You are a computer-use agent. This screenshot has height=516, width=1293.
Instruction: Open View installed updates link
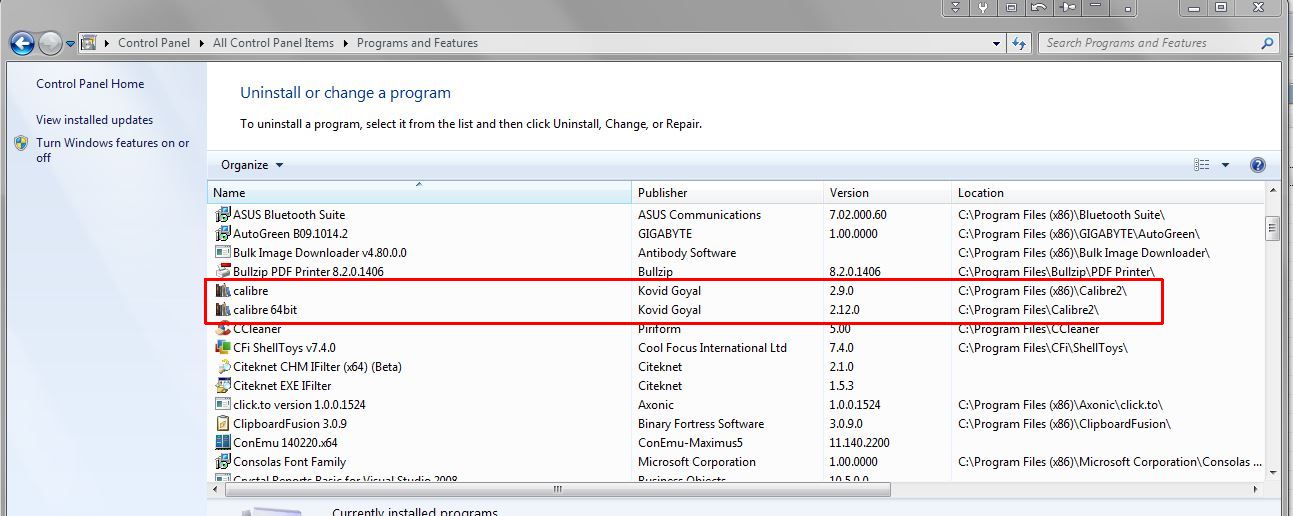point(95,120)
